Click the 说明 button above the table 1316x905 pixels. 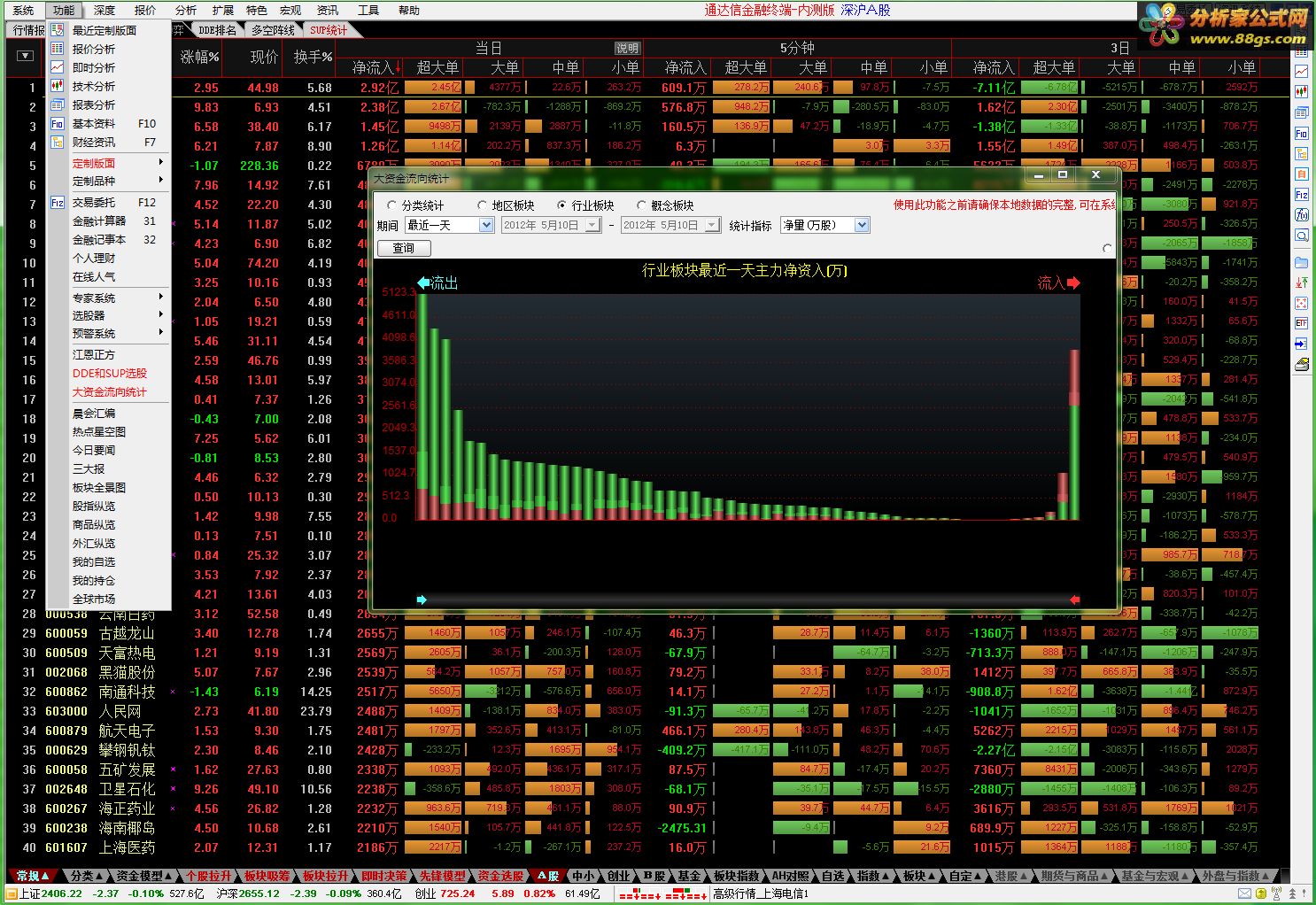coord(627,49)
